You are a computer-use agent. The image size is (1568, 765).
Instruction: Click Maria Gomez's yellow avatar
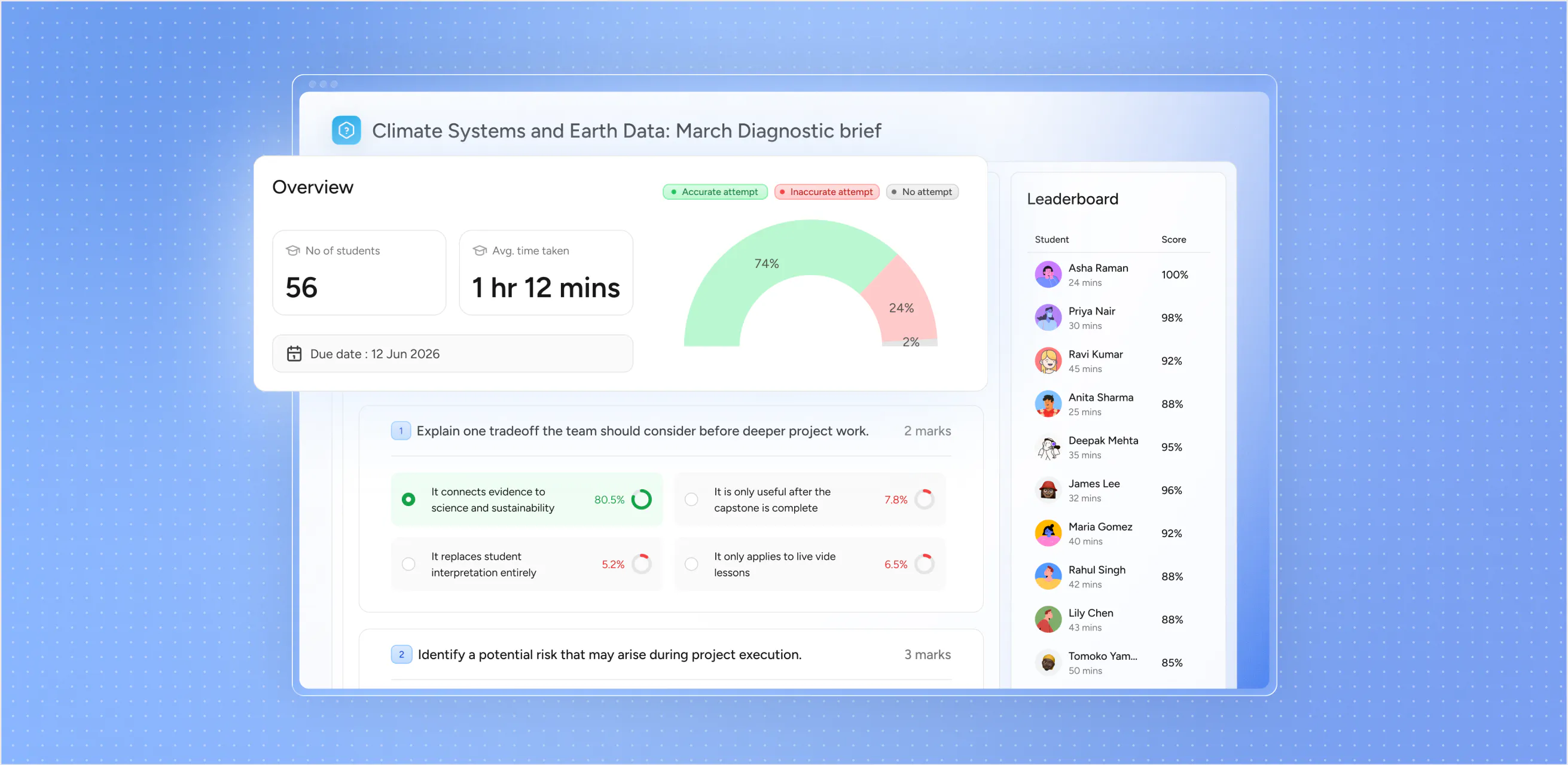coord(1048,533)
